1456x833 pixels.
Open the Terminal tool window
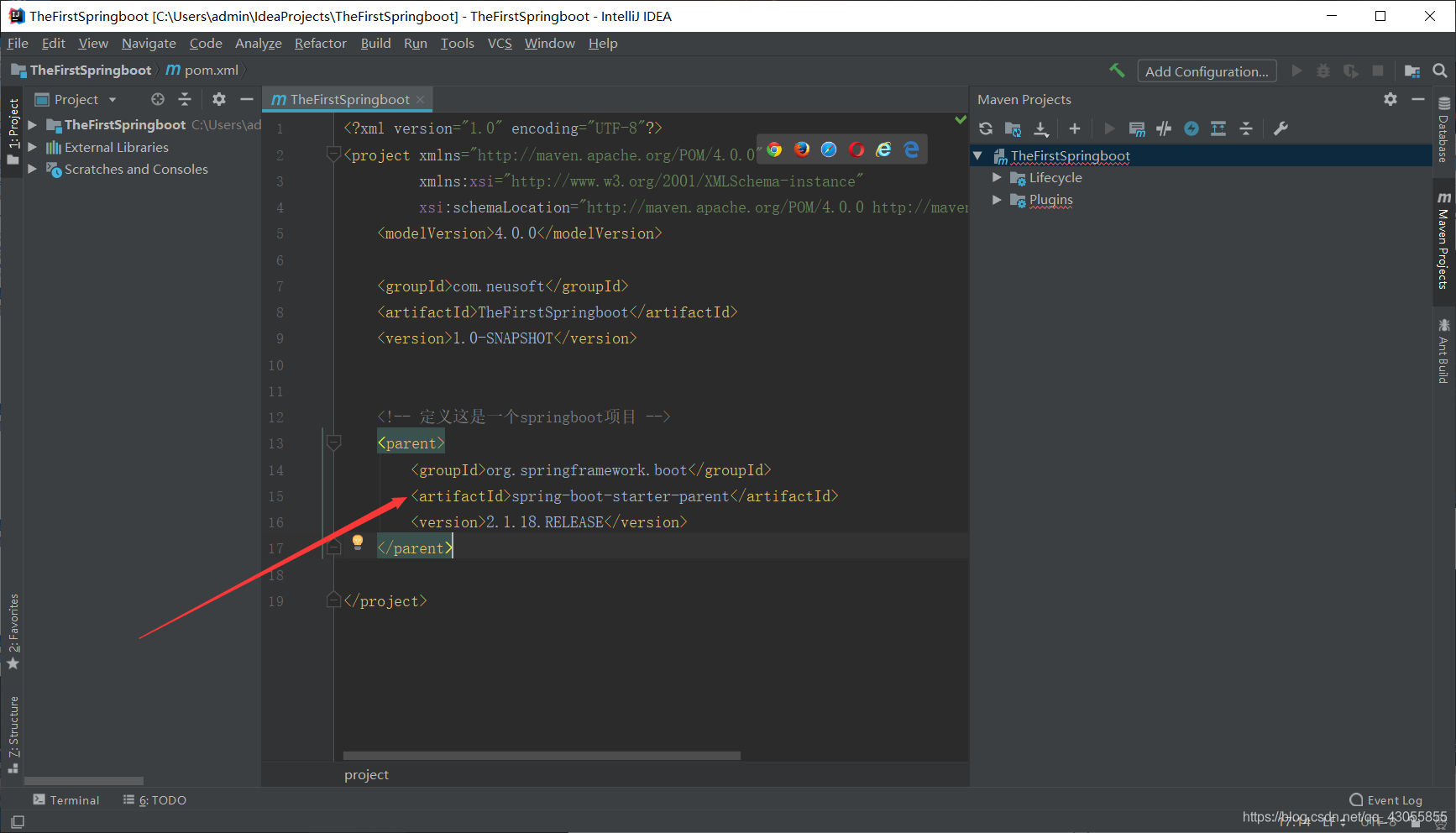tap(66, 800)
